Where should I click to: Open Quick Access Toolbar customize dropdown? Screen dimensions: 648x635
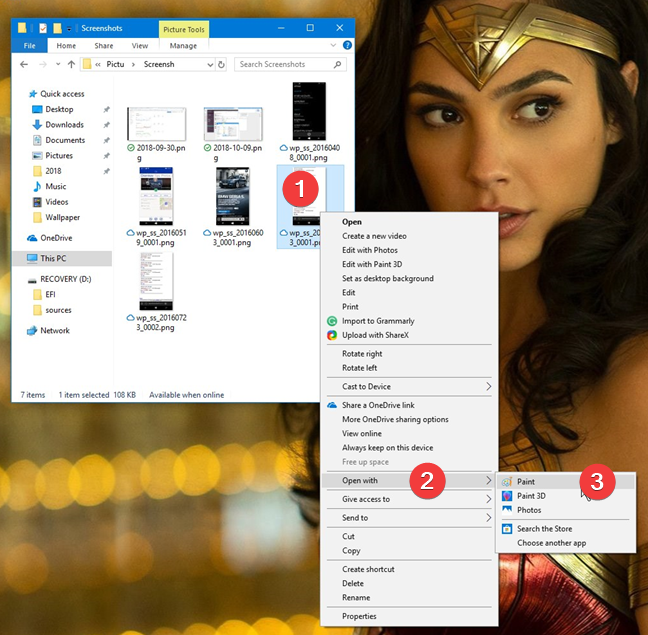pyautogui.click(x=69, y=29)
